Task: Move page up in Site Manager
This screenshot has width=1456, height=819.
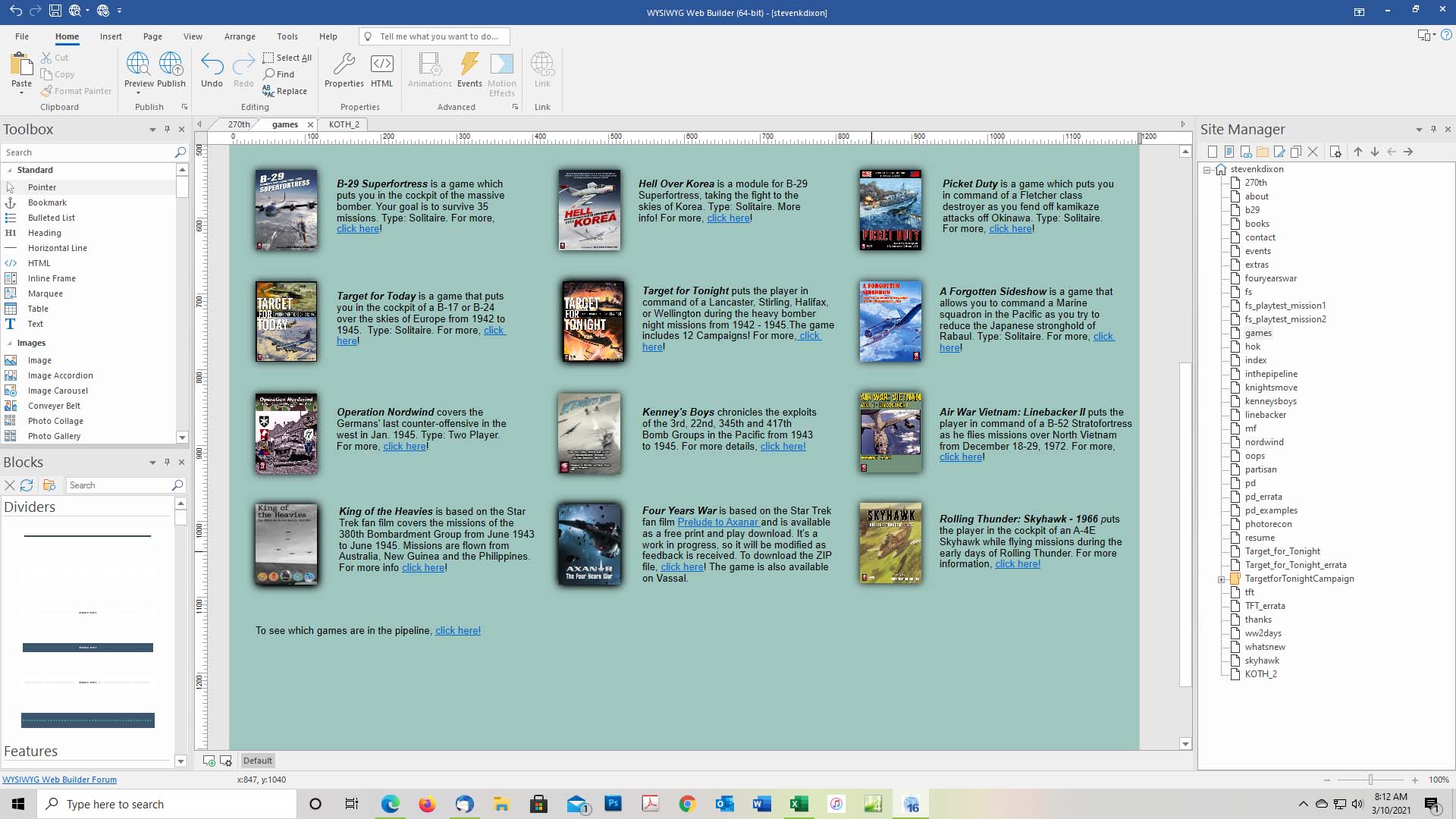Action: (1358, 152)
